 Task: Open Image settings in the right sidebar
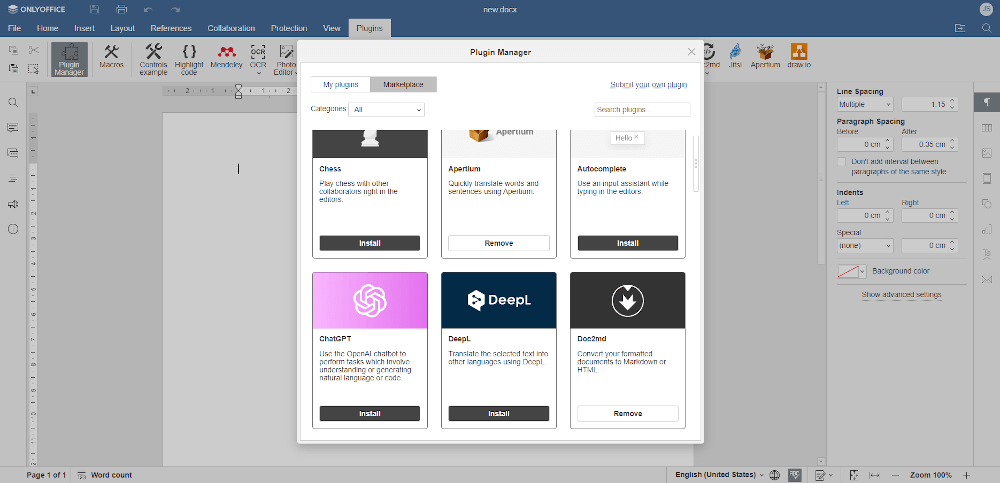point(987,153)
